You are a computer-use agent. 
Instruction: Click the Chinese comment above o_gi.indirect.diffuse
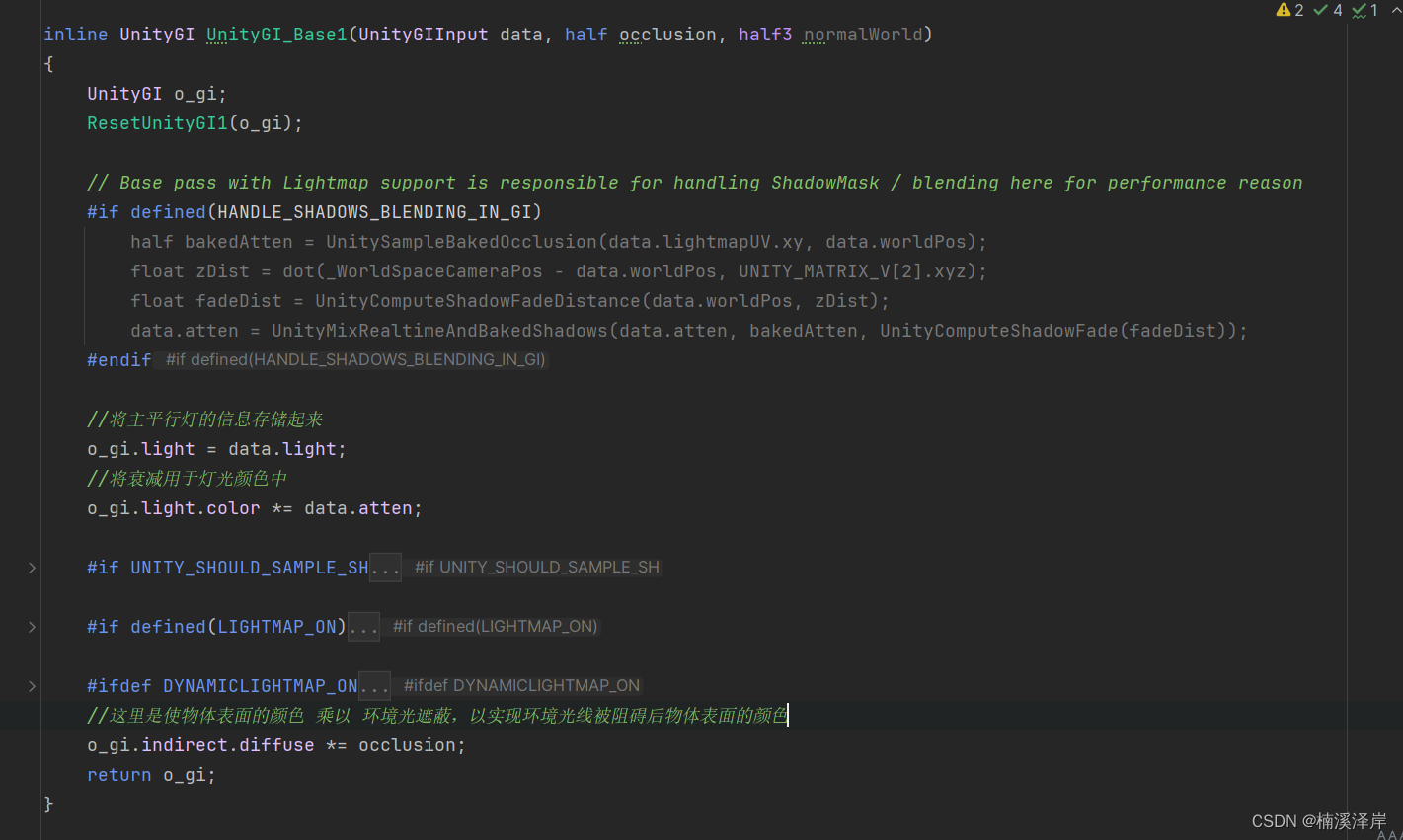coord(437,716)
